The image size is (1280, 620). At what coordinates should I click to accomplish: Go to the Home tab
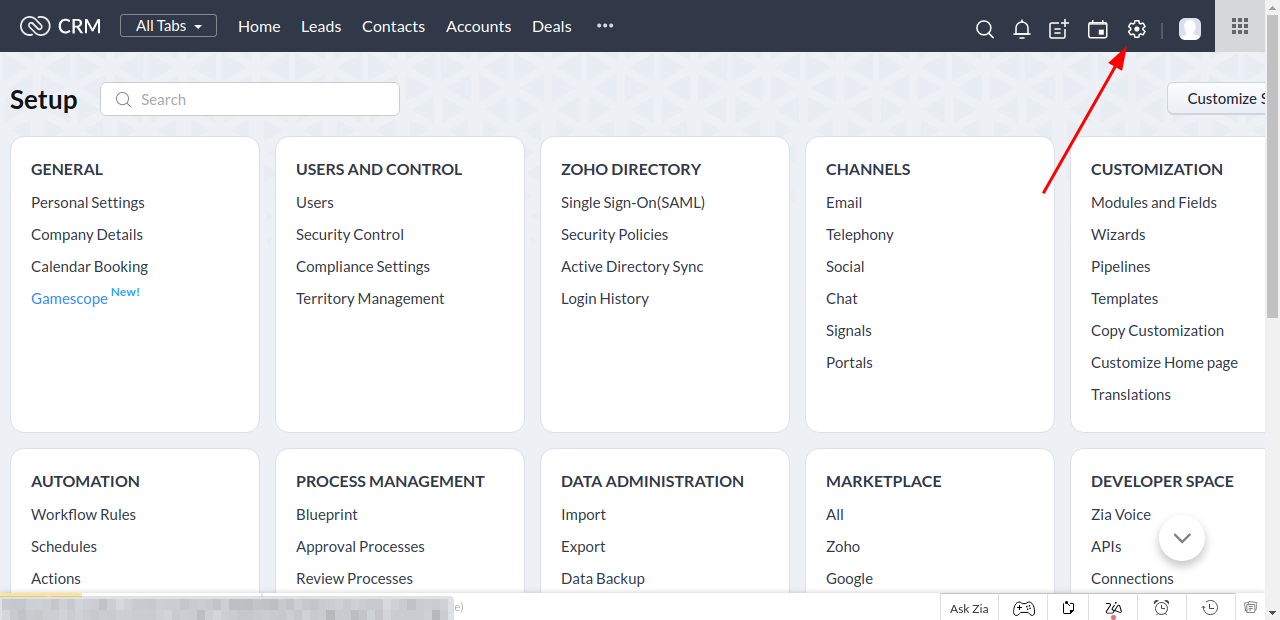click(259, 27)
